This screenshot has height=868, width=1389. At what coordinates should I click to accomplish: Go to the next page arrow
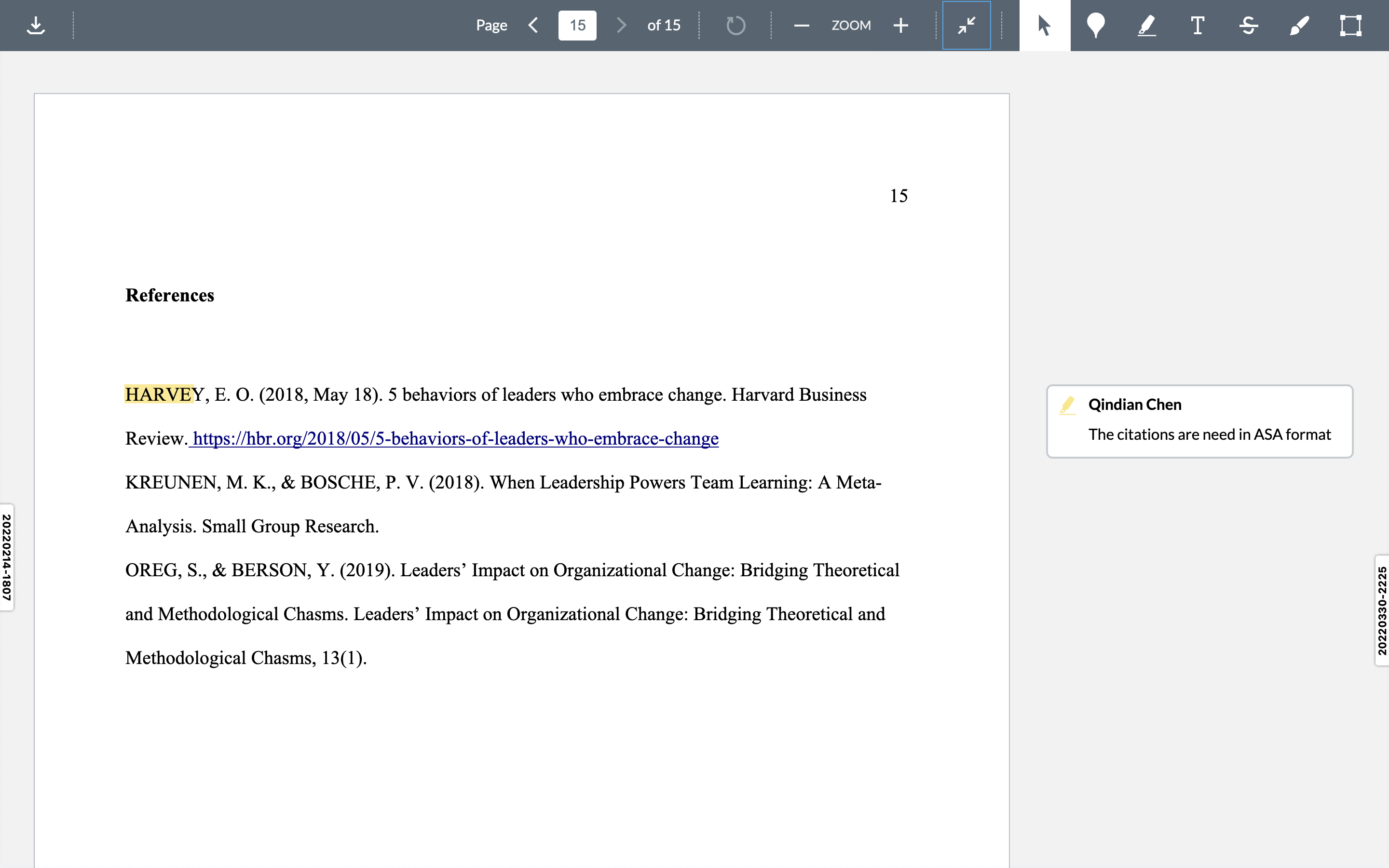tap(621, 25)
